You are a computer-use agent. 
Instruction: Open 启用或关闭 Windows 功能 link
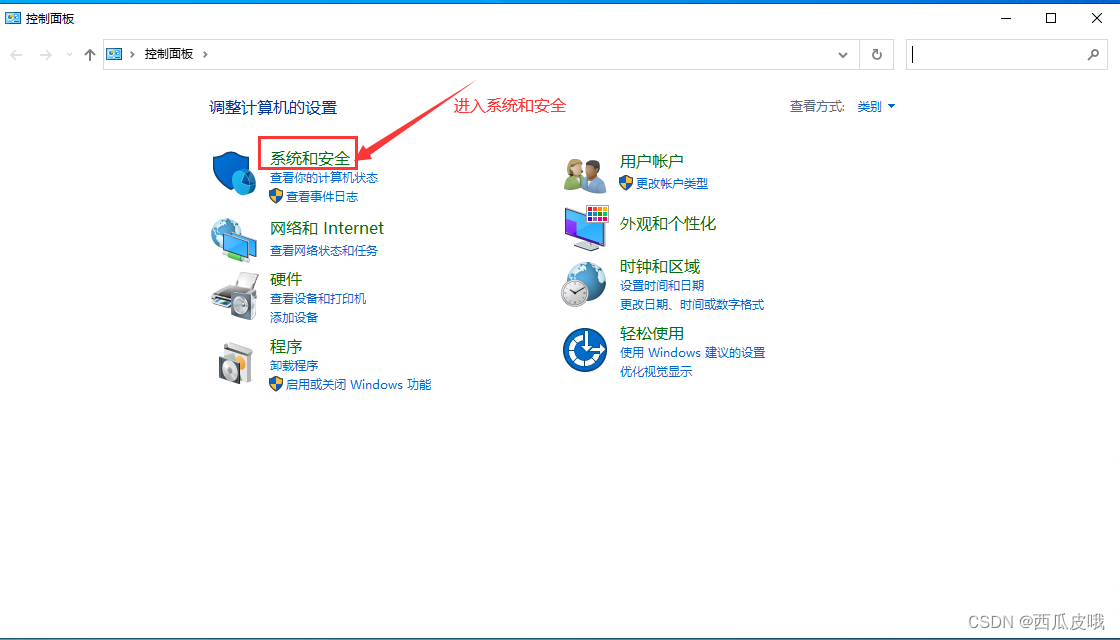(359, 384)
